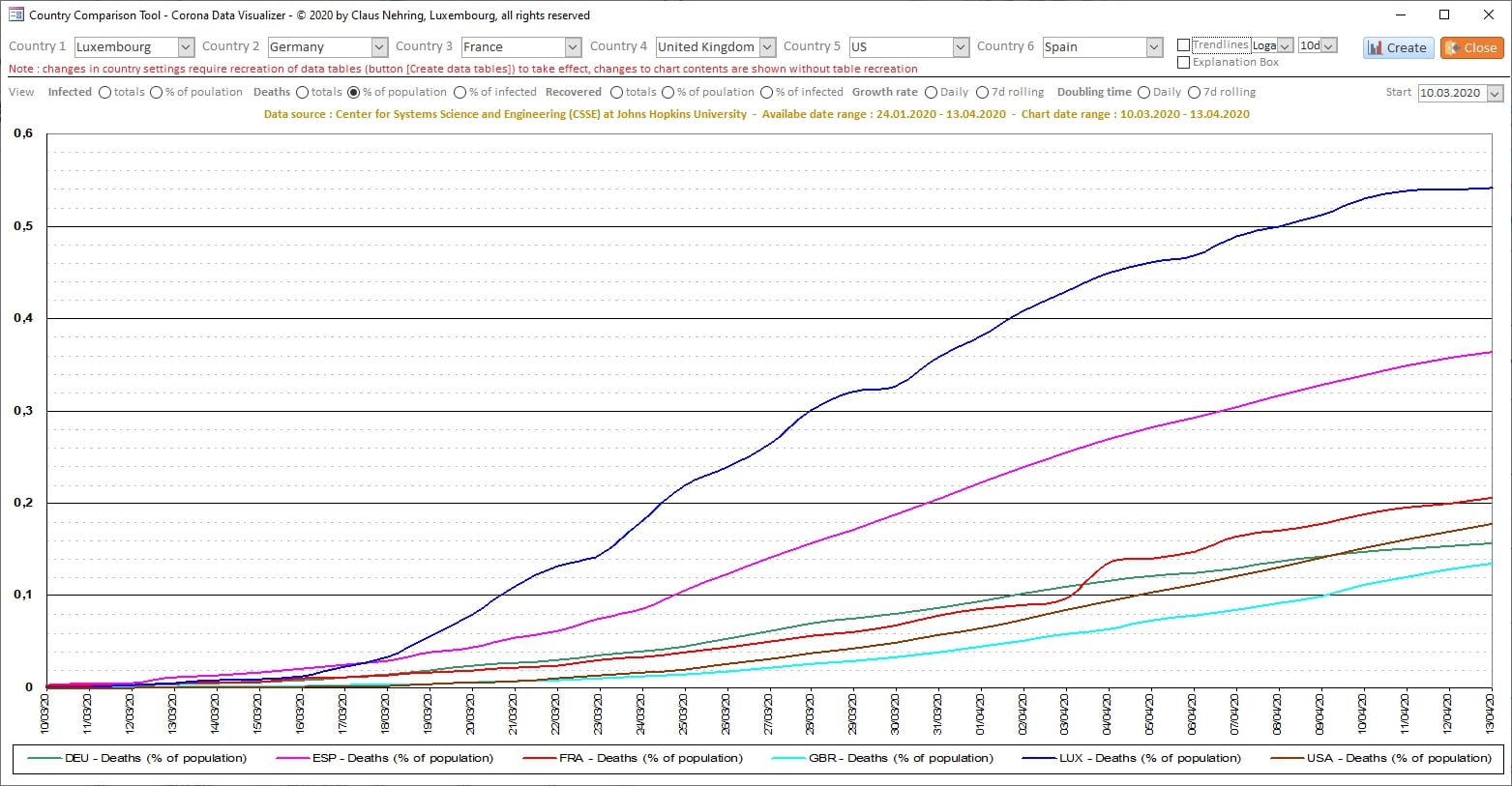Open the 10d period dropdown
The image size is (1512, 786).
pyautogui.click(x=1329, y=45)
